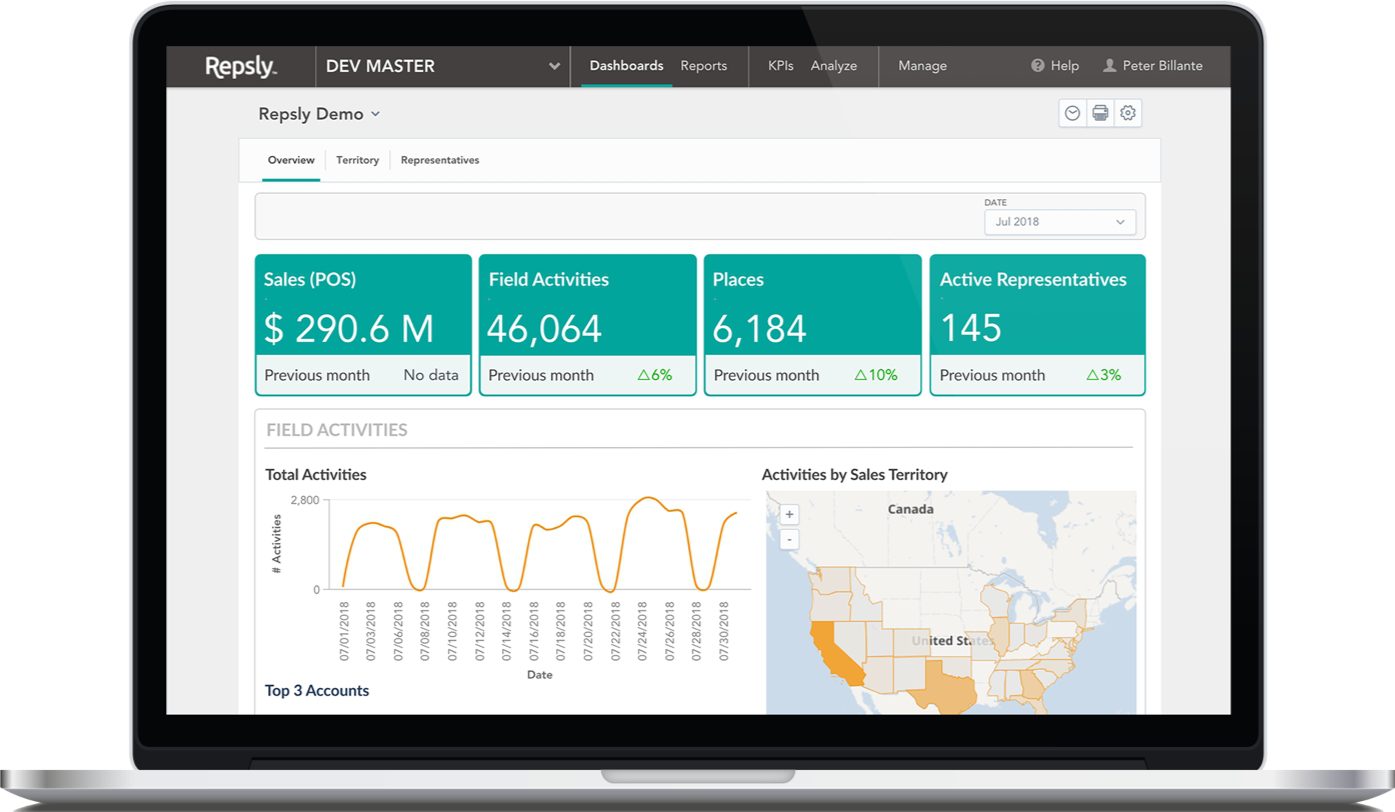Image resolution: width=1395 pixels, height=812 pixels.
Task: Switch to the Territory tab
Action: (357, 160)
